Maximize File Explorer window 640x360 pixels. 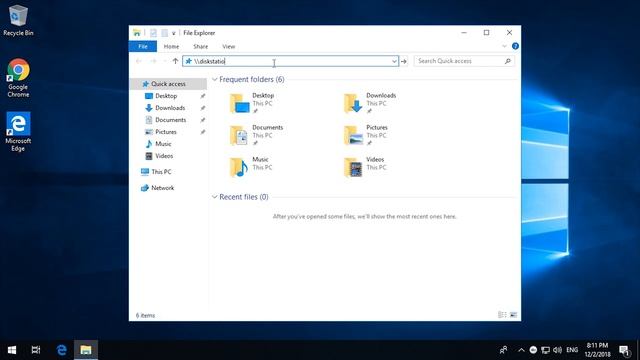[486, 33]
